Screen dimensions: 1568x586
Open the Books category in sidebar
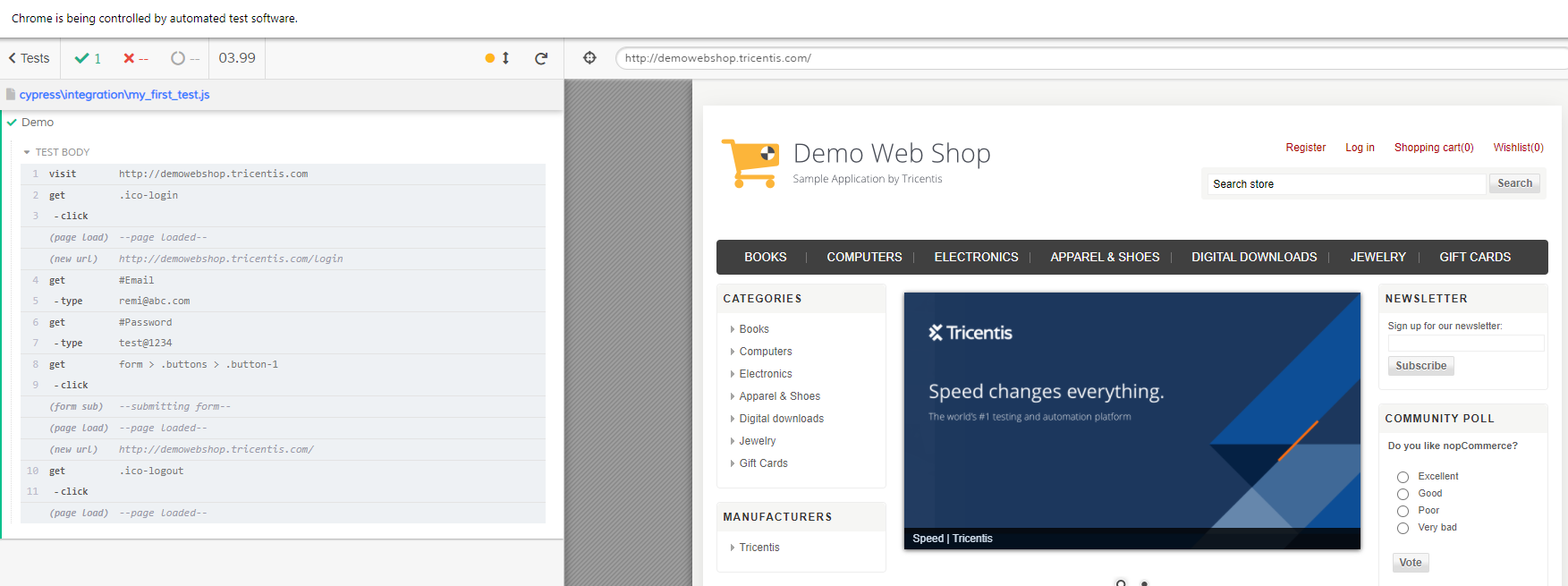pyautogui.click(x=754, y=329)
